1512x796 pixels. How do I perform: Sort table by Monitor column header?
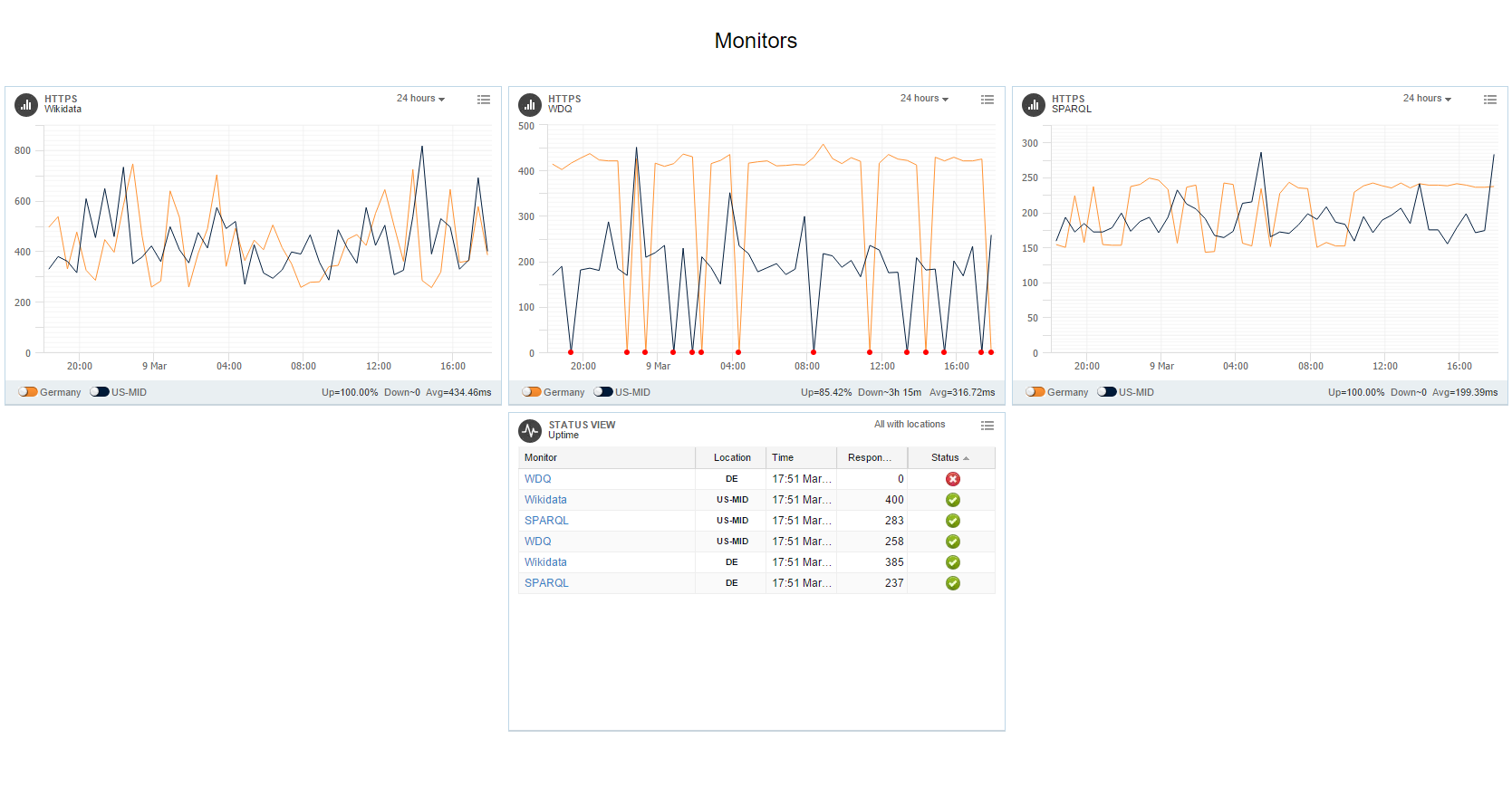point(607,458)
